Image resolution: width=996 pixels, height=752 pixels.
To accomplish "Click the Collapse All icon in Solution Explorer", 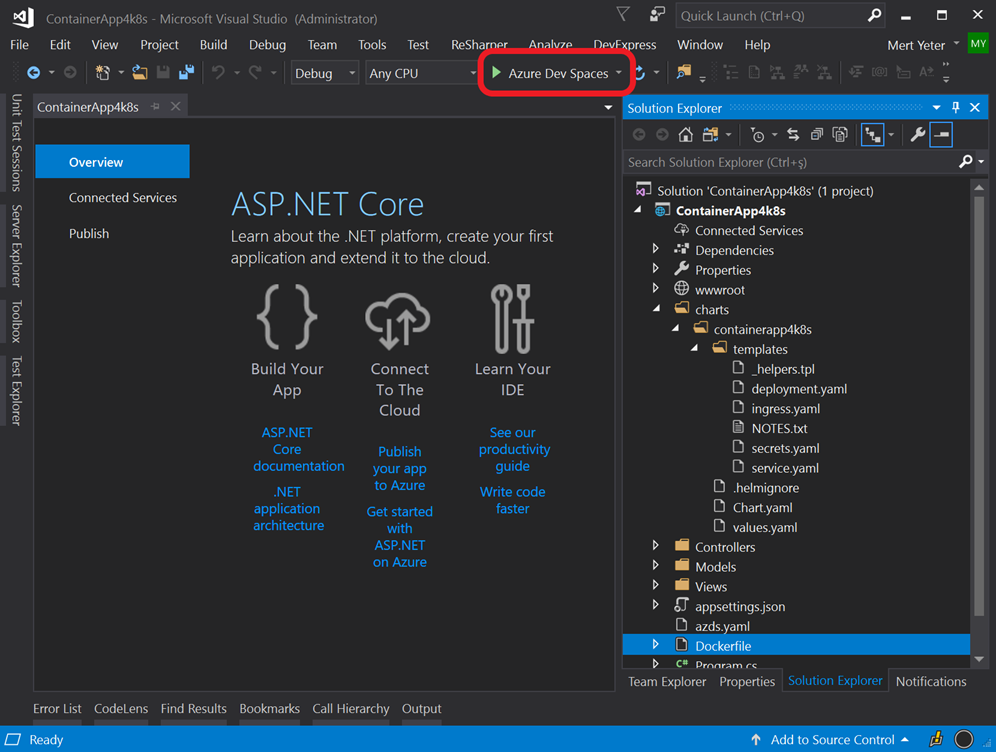I will (x=817, y=135).
